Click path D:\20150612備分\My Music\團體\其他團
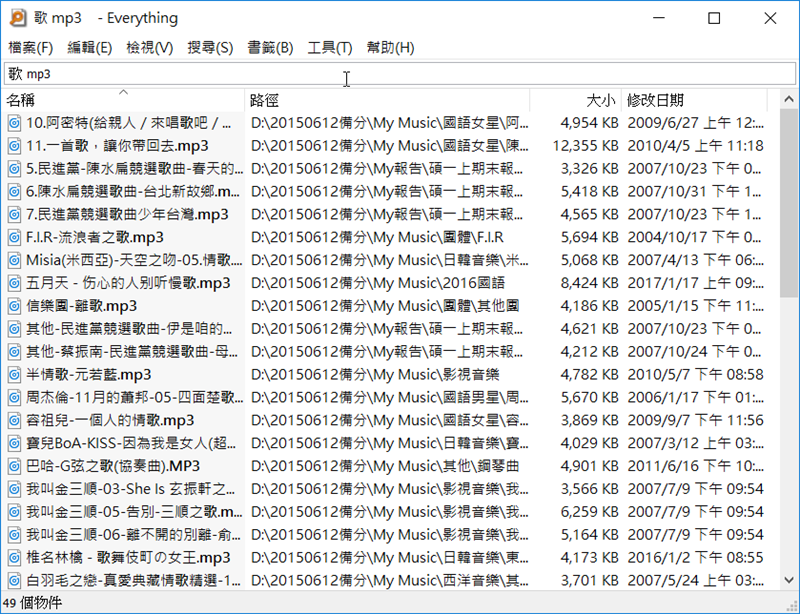This screenshot has height=614, width=800. 385,306
